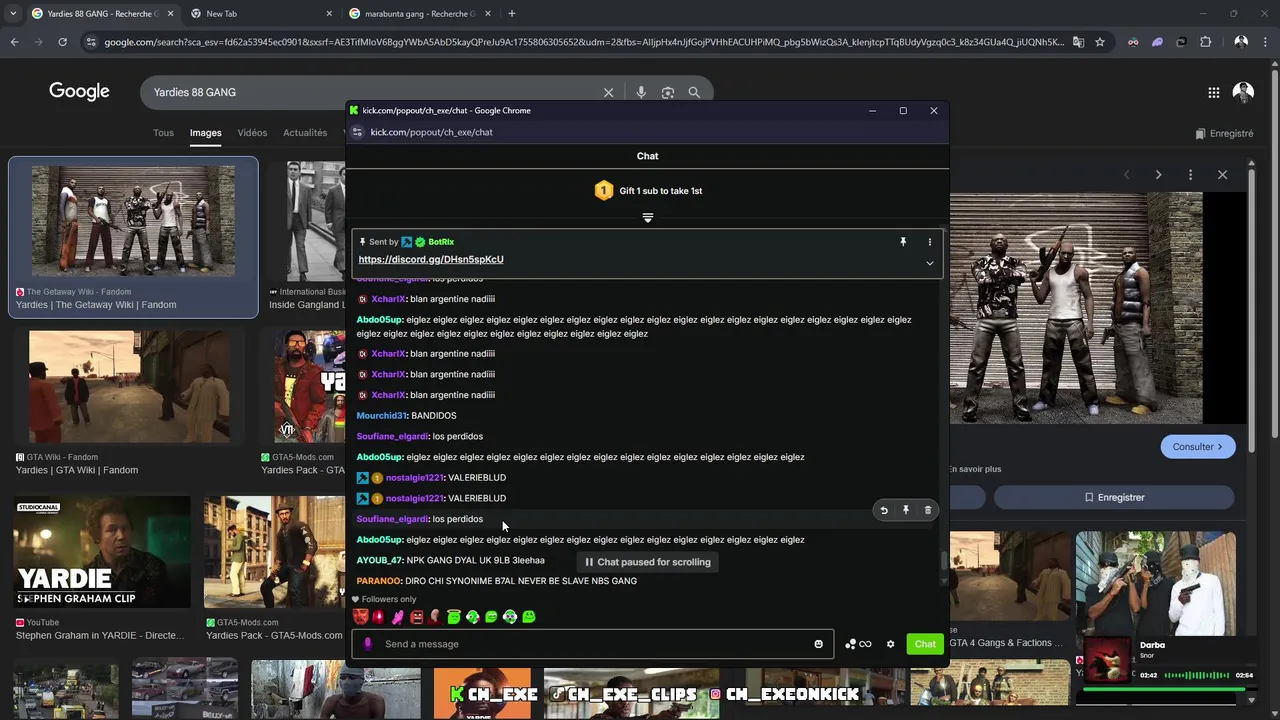Open the Actualités search tab
1280x720 pixels.
tap(305, 133)
